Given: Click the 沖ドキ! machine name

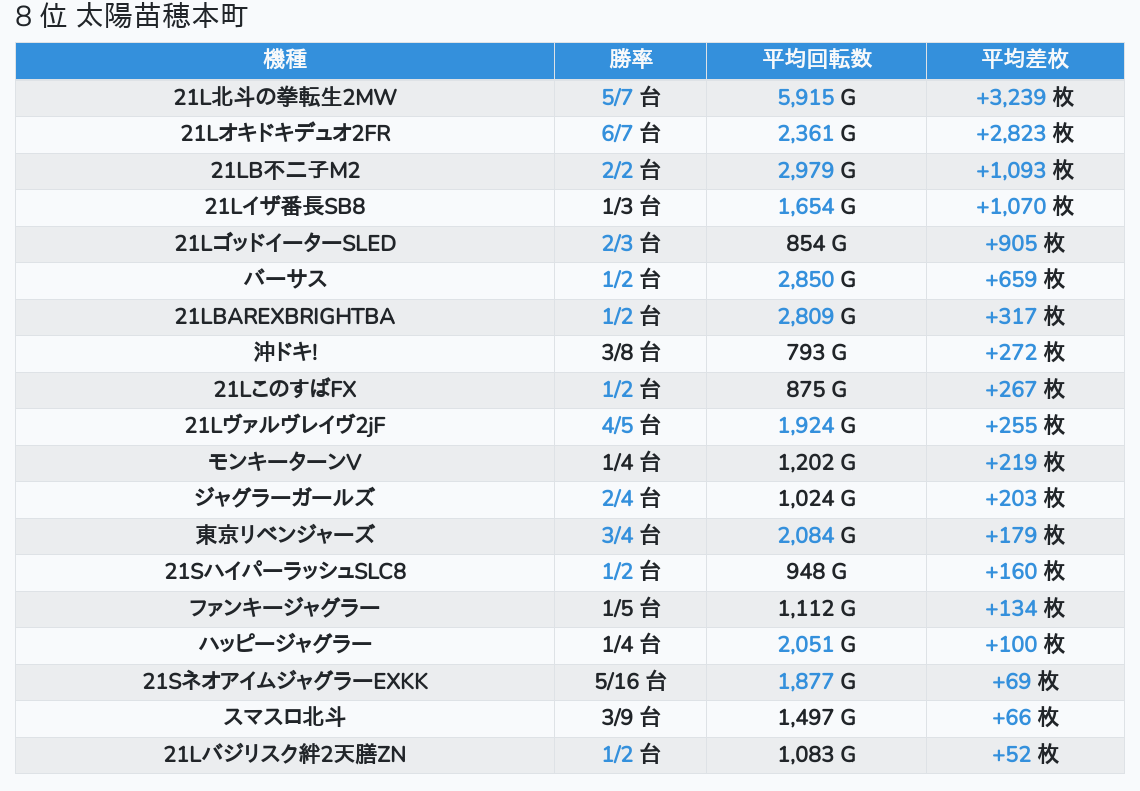Looking at the screenshot, I should pos(285,353).
